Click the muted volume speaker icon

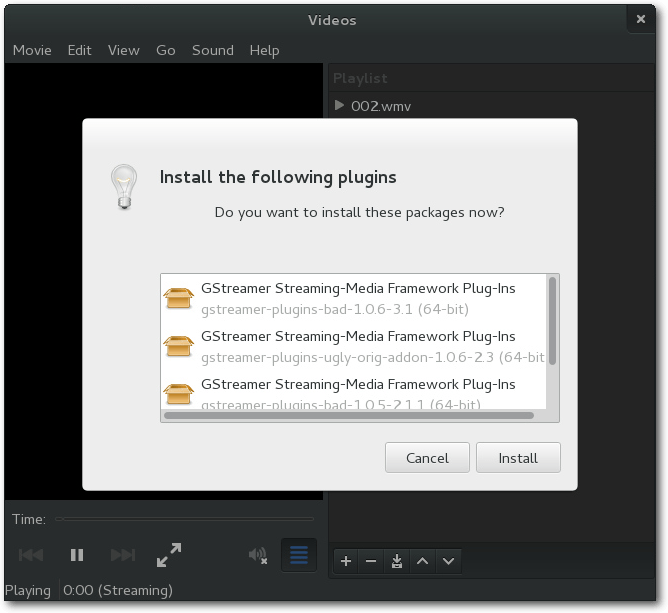point(258,555)
